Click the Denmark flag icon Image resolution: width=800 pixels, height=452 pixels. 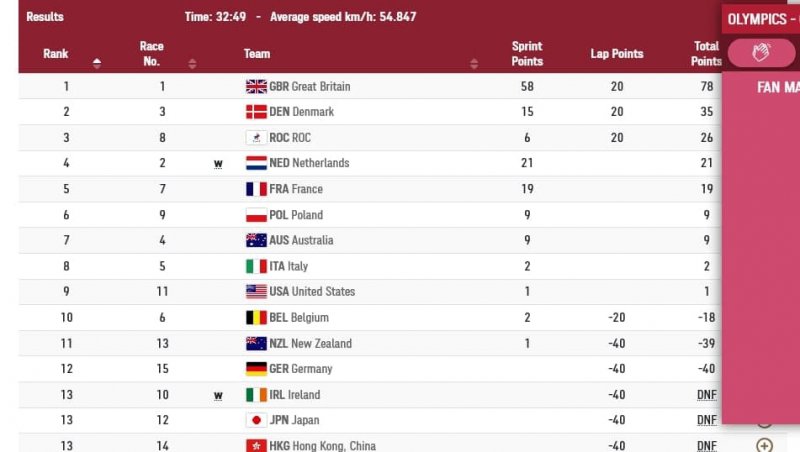pyautogui.click(x=256, y=112)
